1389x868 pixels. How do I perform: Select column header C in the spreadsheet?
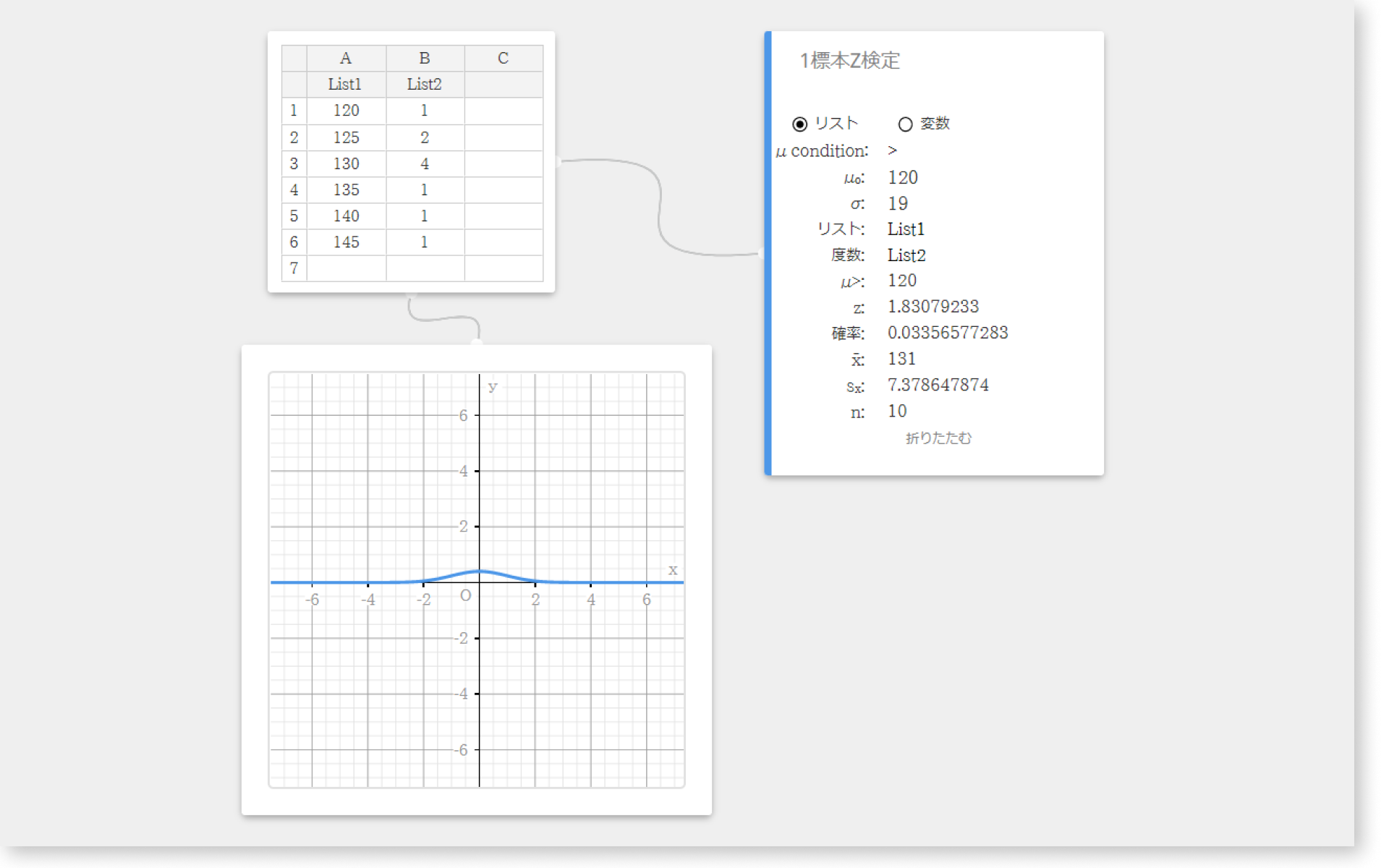[x=503, y=58]
